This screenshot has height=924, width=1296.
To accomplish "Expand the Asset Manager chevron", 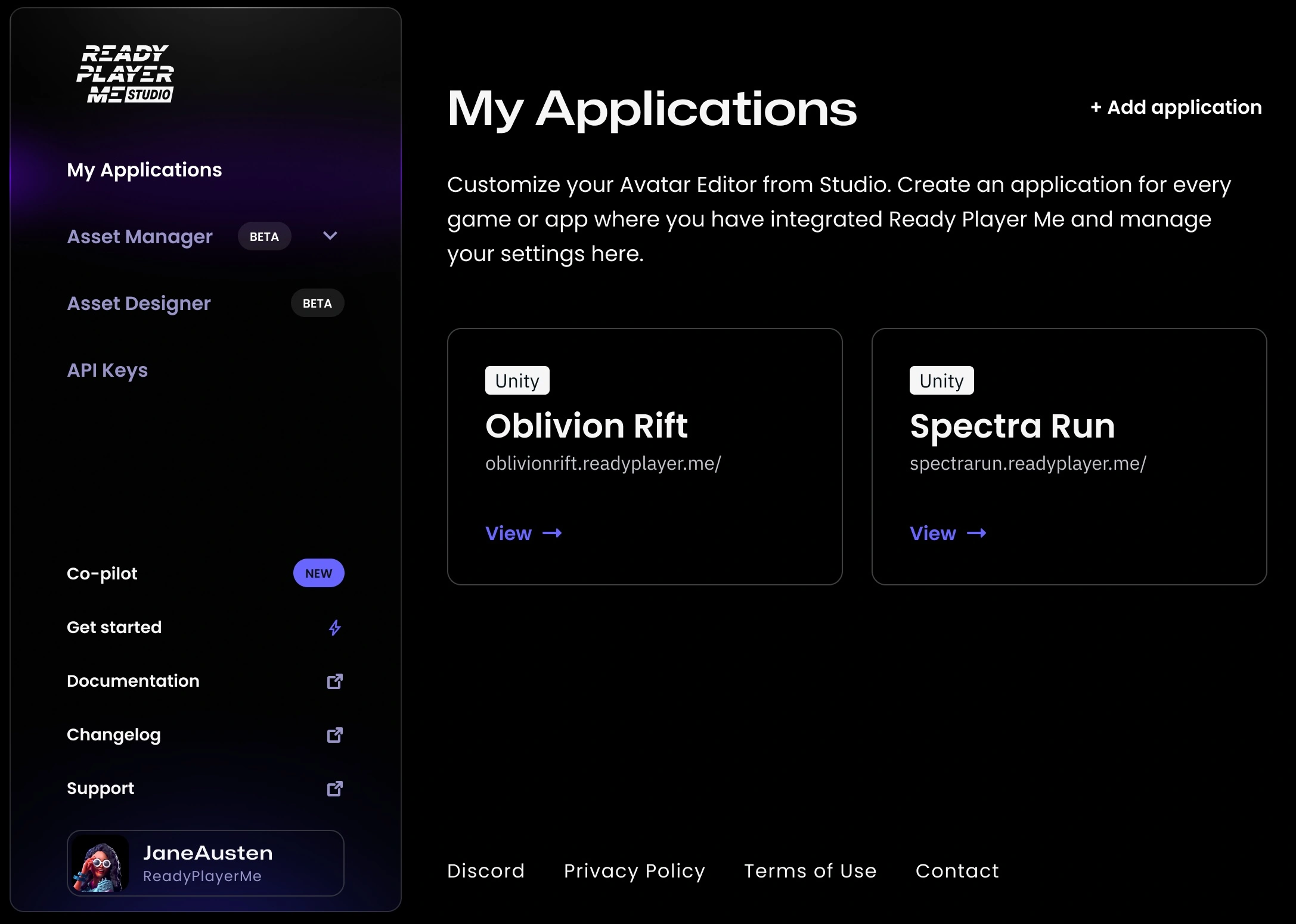I will click(x=330, y=236).
